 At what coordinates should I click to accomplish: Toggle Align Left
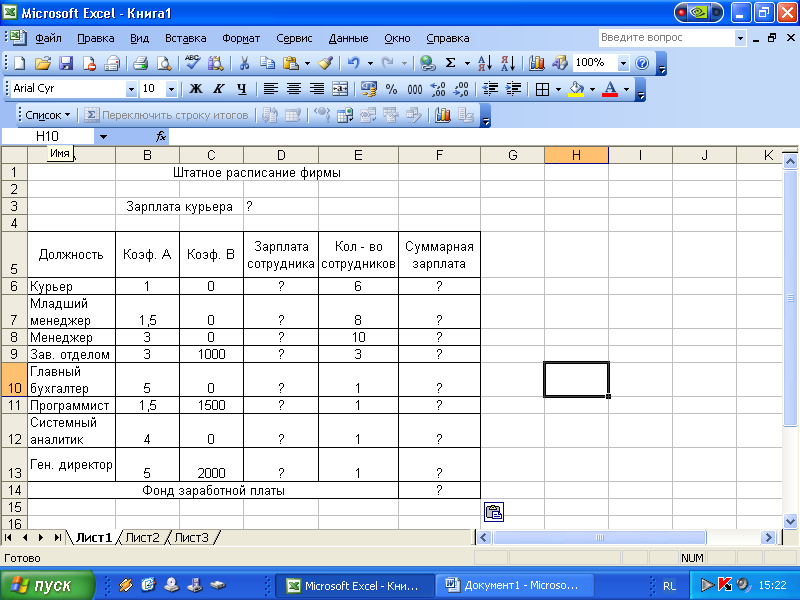(270, 89)
